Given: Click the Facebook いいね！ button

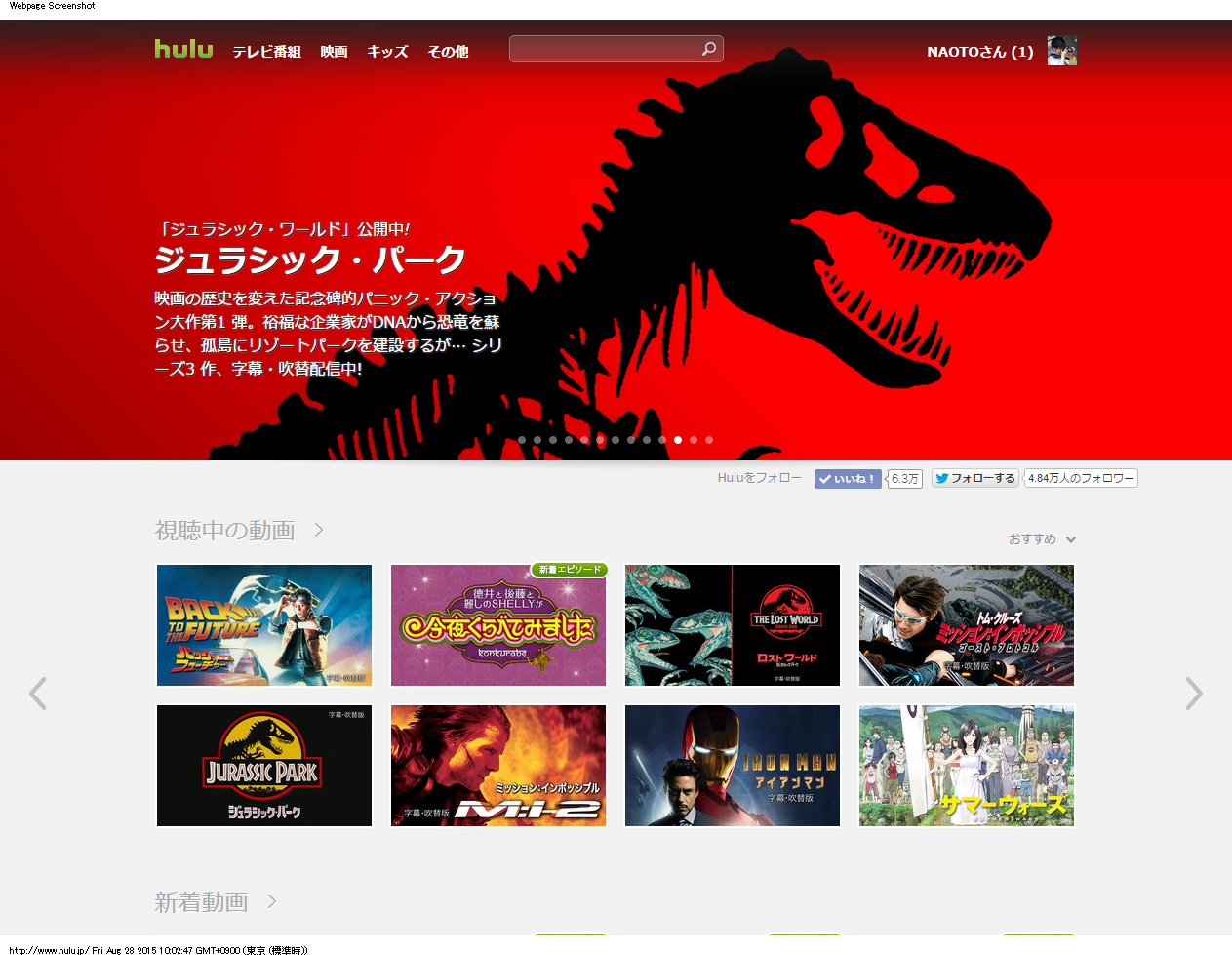Looking at the screenshot, I should [x=848, y=479].
